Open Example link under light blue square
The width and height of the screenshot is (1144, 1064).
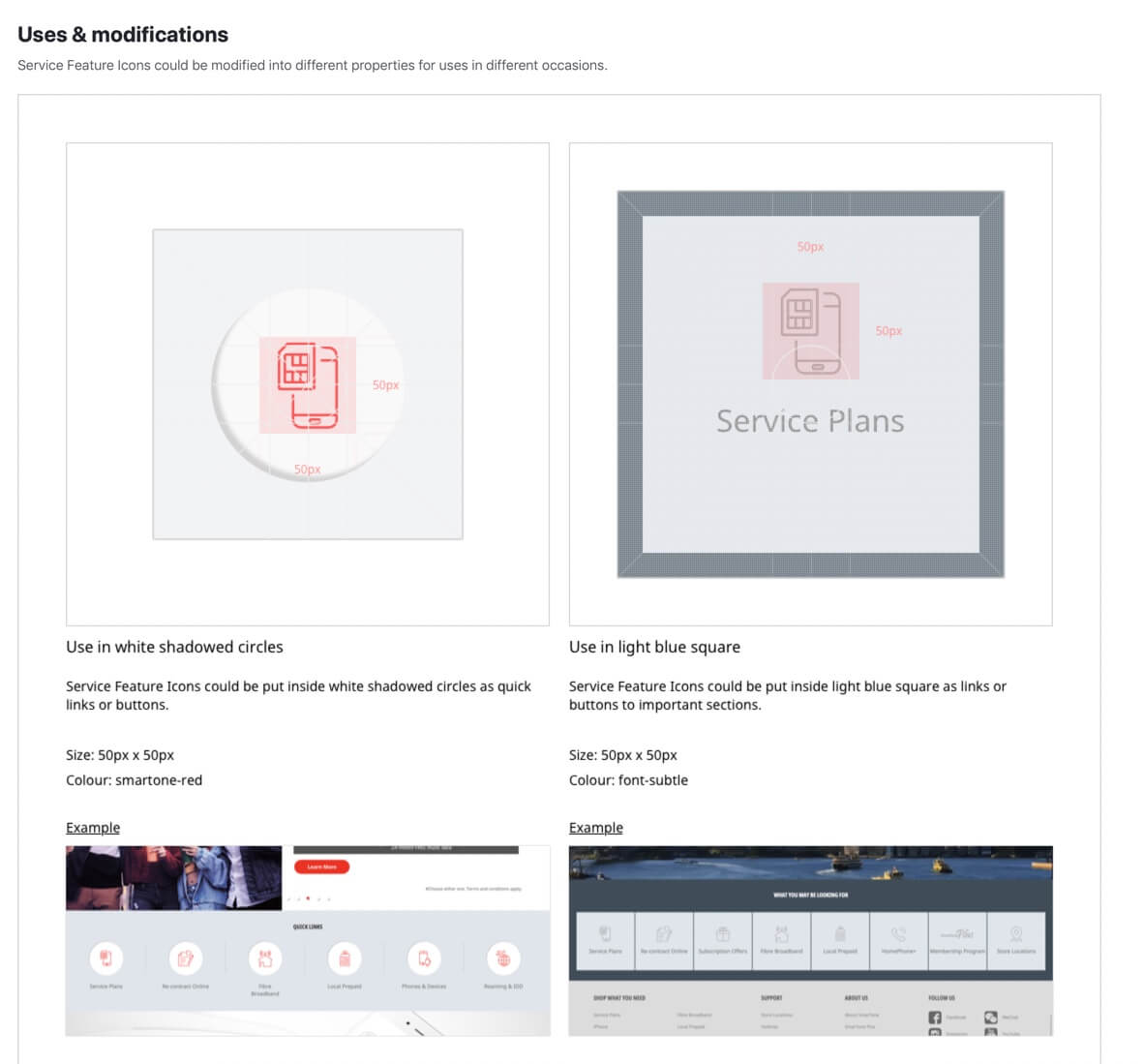point(595,828)
